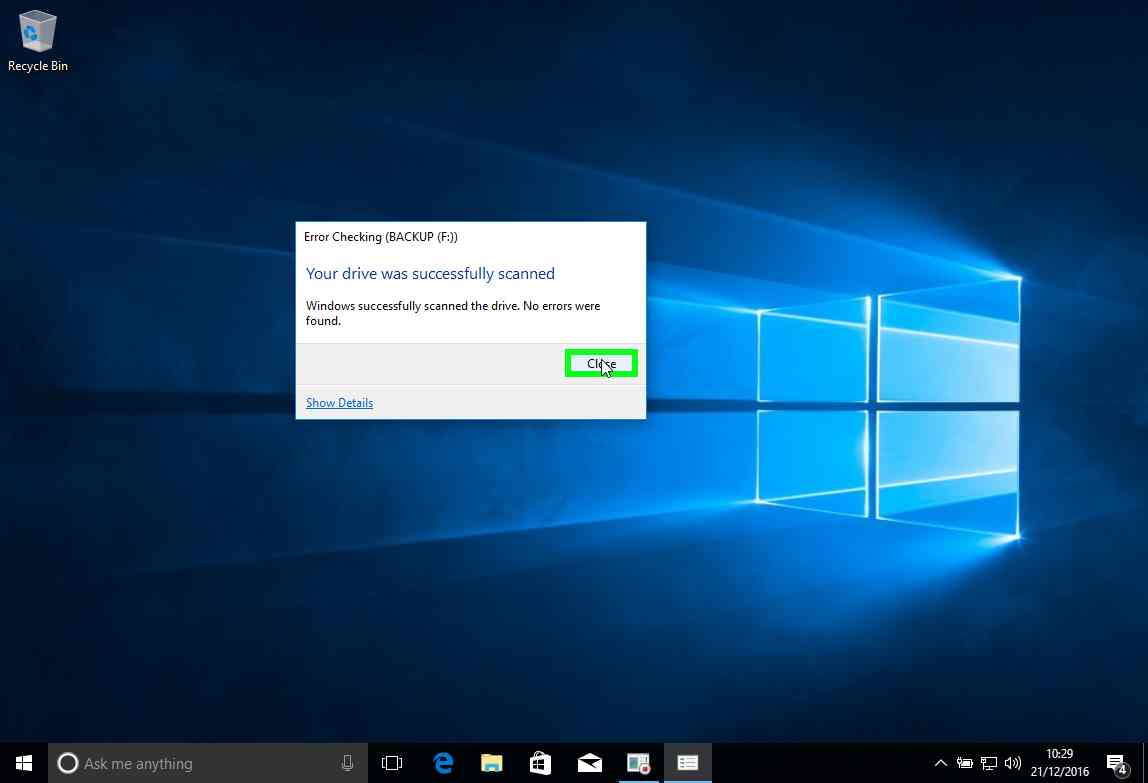This screenshot has height=783, width=1148.
Task: Select the Error Checking window taskbar button
Action: [x=687, y=763]
